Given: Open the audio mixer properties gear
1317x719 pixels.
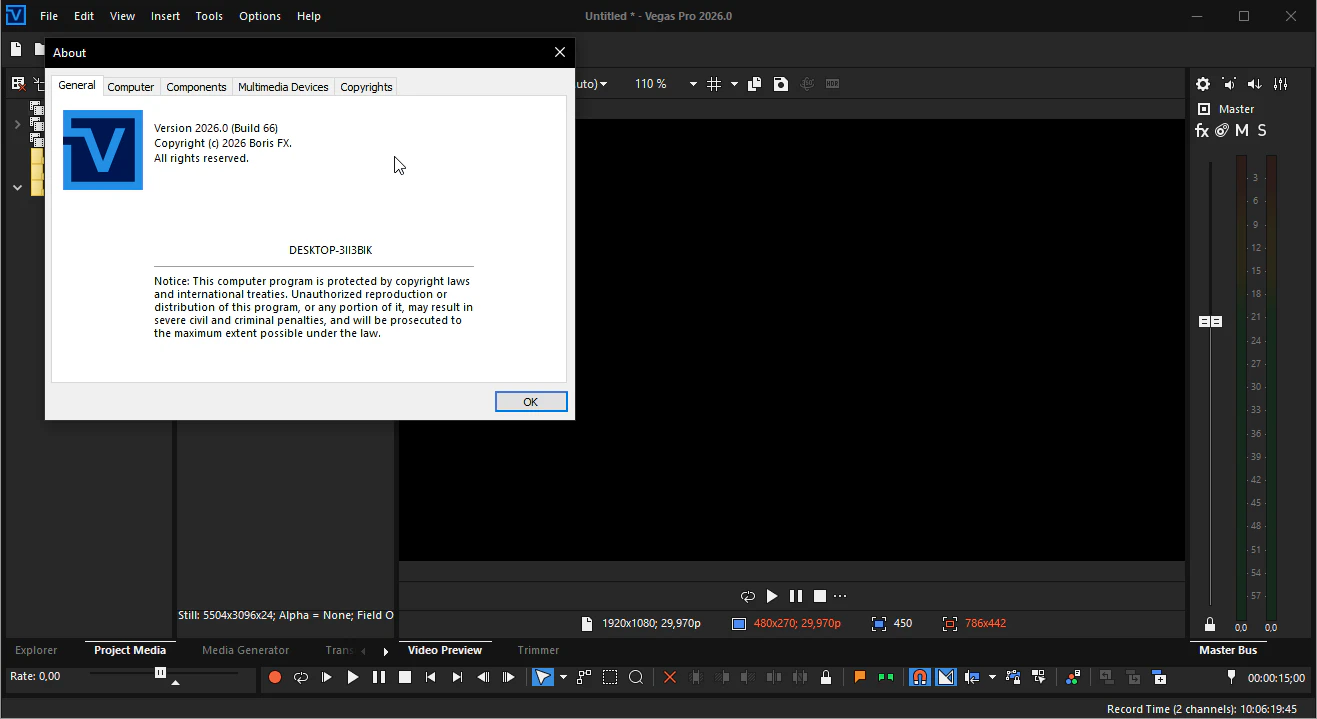Looking at the screenshot, I should (1203, 85).
